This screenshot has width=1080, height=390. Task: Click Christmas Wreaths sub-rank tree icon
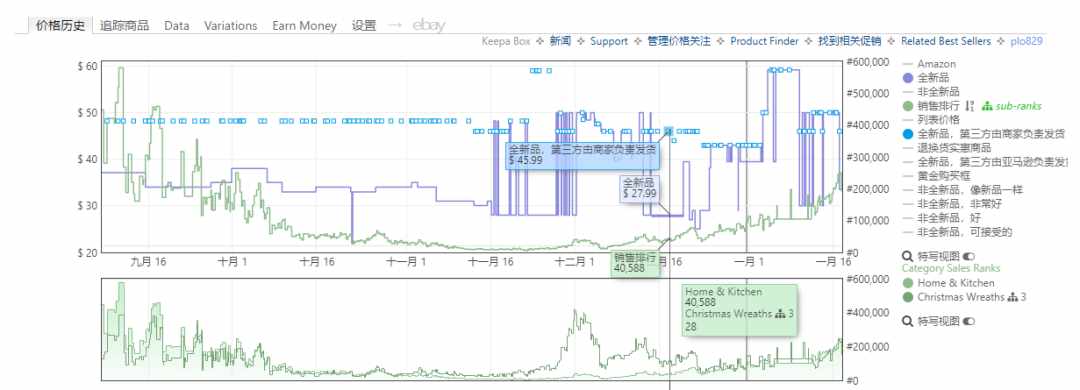[1012, 297]
